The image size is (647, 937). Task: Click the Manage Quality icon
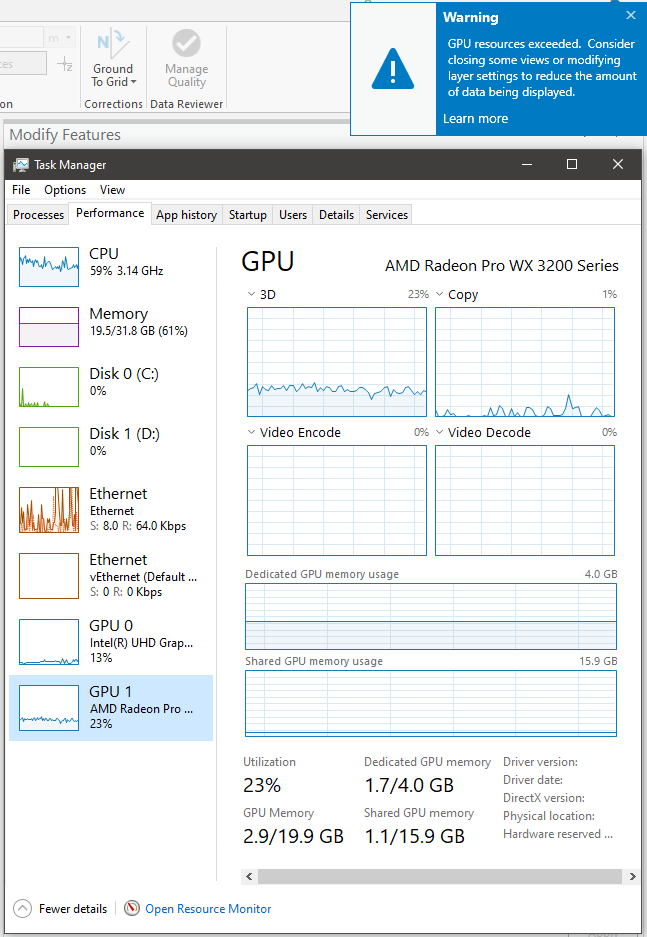[186, 44]
